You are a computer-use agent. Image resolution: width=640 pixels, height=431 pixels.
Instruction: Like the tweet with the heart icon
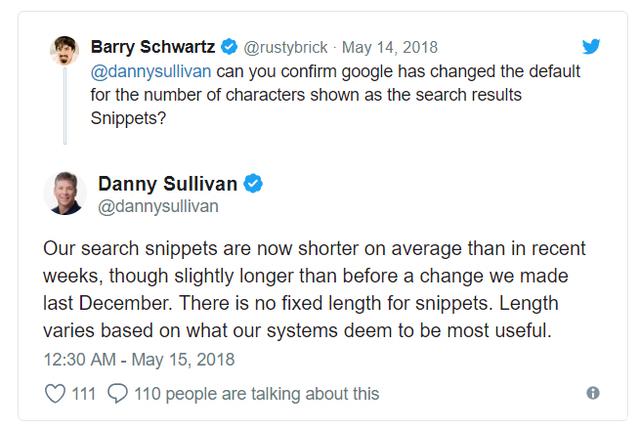coord(56,393)
